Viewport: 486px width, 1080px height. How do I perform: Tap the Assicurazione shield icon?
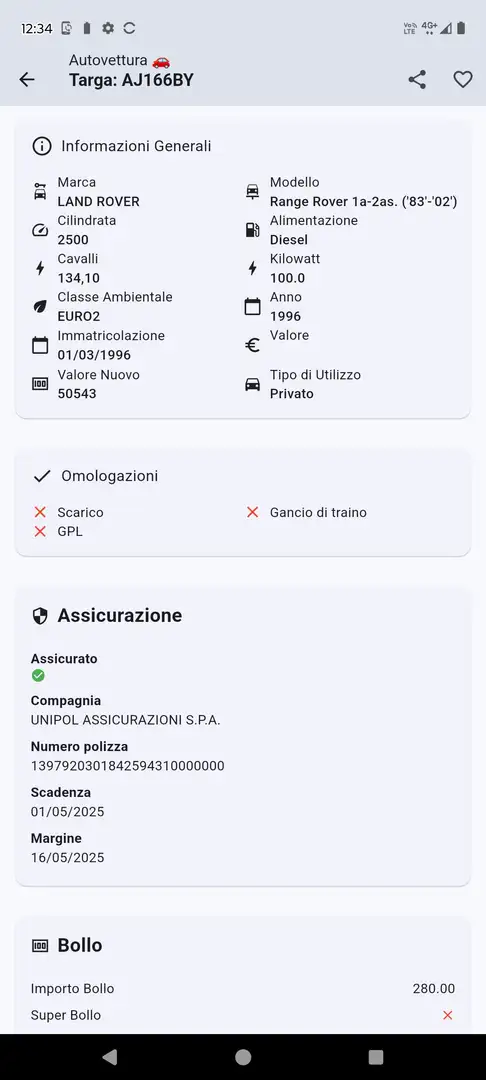tap(40, 616)
